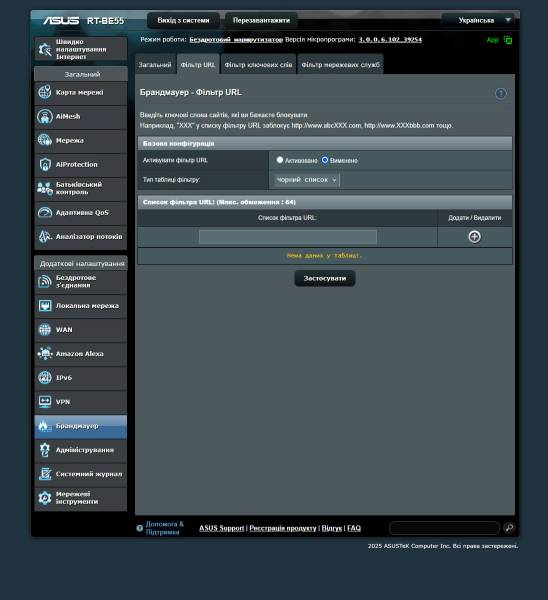Select the Вимкнено radio button
This screenshot has width=548, height=600.
pos(325,160)
